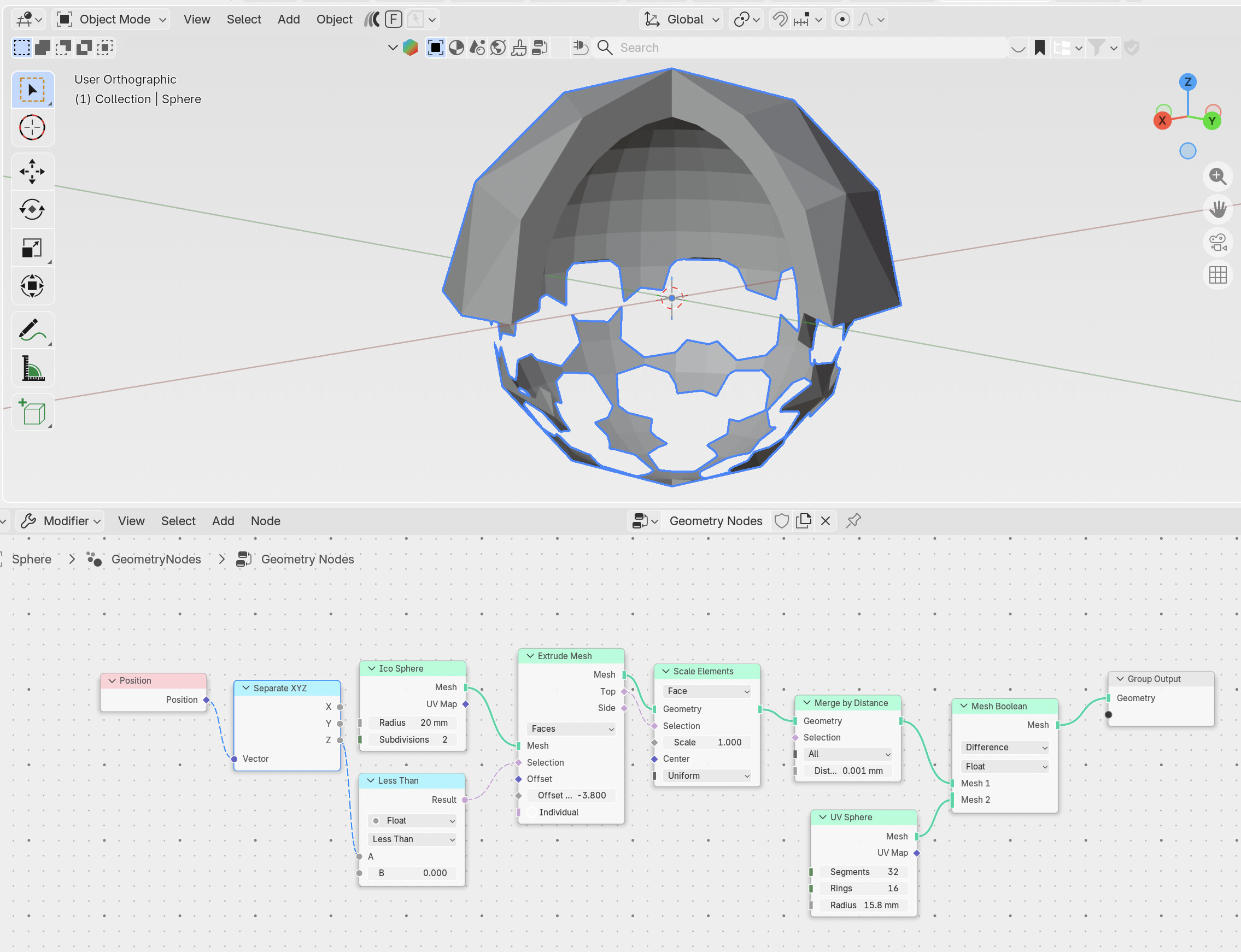The height and width of the screenshot is (952, 1241).
Task: Click the Segments 32 field in UV Sphere
Action: click(x=863, y=872)
